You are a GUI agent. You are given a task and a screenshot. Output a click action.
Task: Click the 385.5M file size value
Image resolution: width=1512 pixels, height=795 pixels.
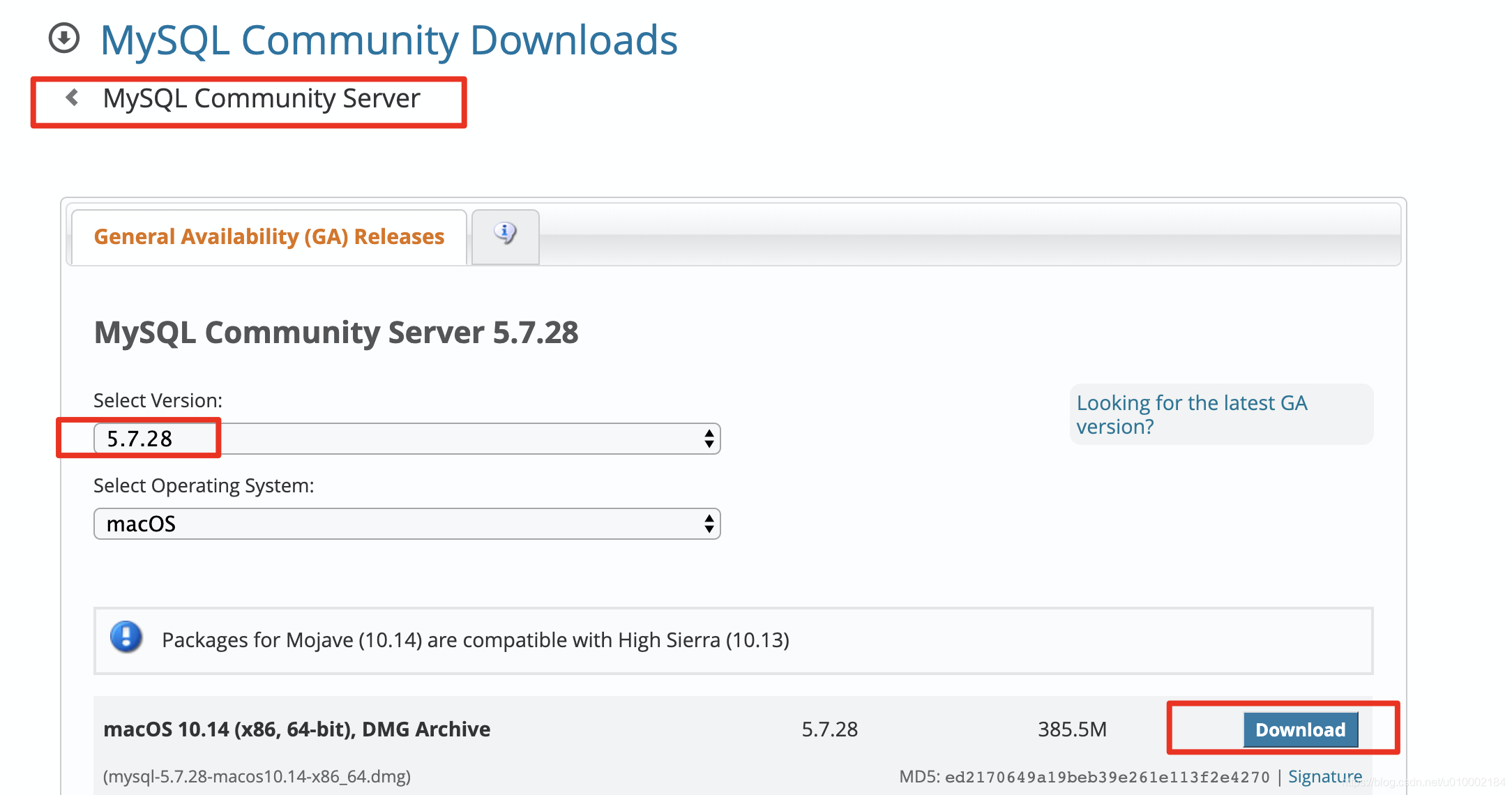pyautogui.click(x=1072, y=729)
